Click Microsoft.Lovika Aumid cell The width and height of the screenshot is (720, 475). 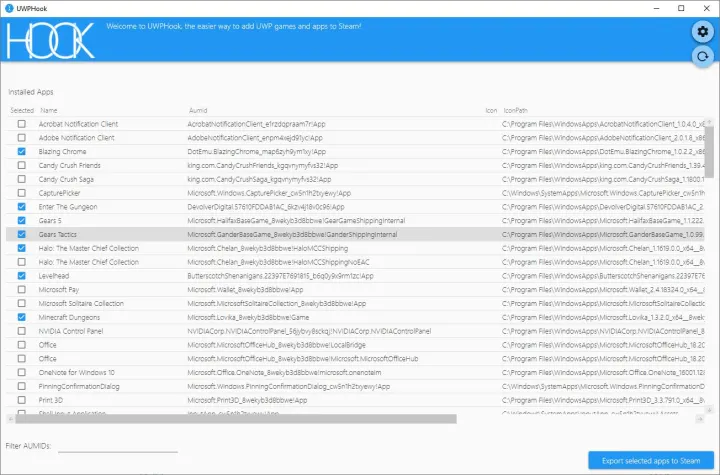click(248, 317)
